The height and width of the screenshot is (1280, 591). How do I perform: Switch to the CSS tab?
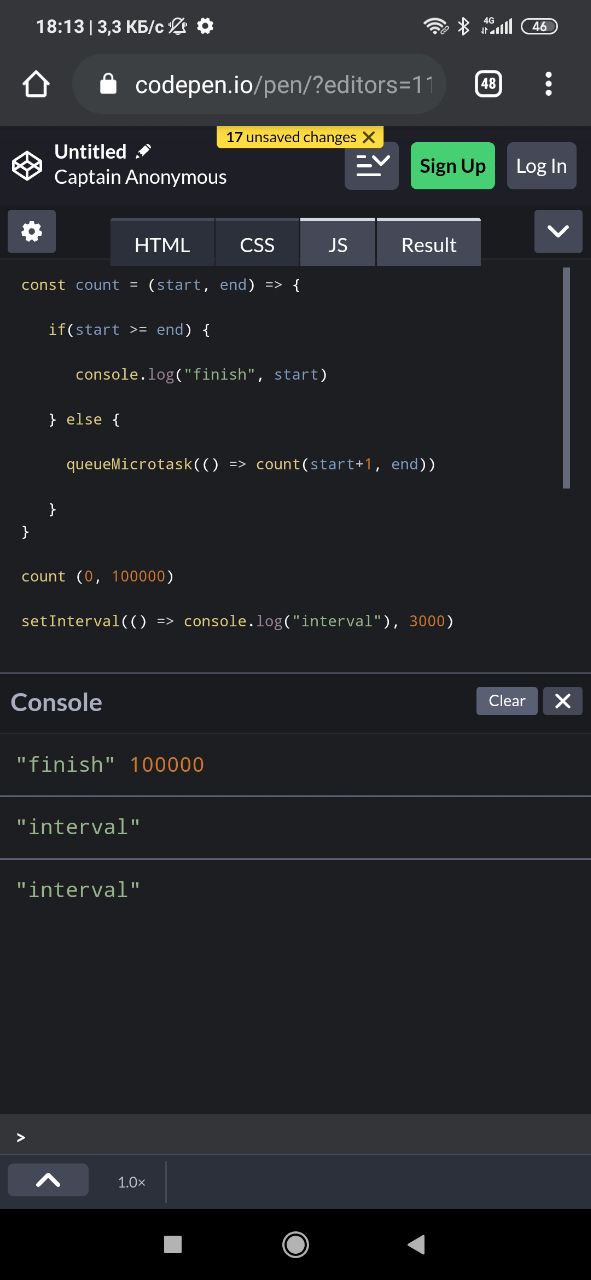click(x=257, y=243)
